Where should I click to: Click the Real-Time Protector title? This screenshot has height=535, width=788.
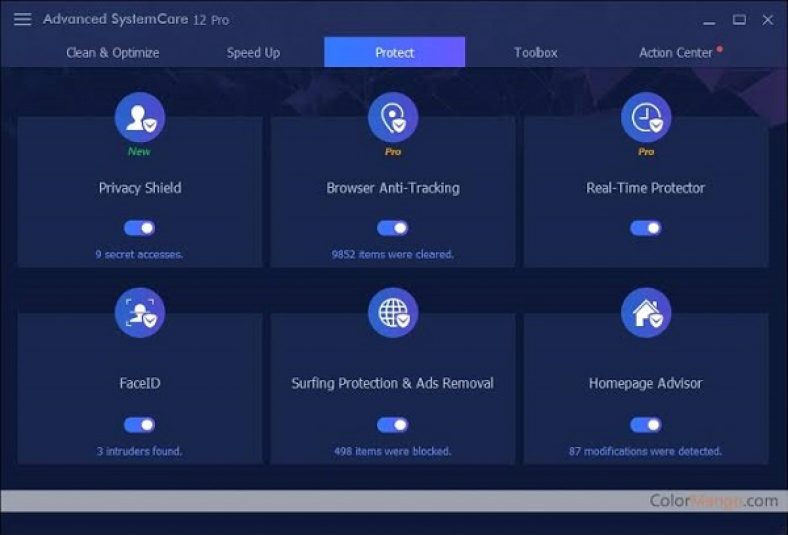pyautogui.click(x=646, y=188)
